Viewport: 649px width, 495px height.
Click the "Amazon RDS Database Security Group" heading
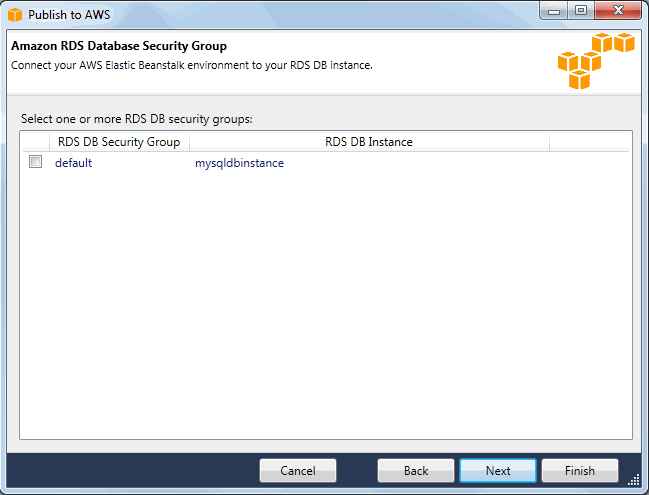coord(119,46)
